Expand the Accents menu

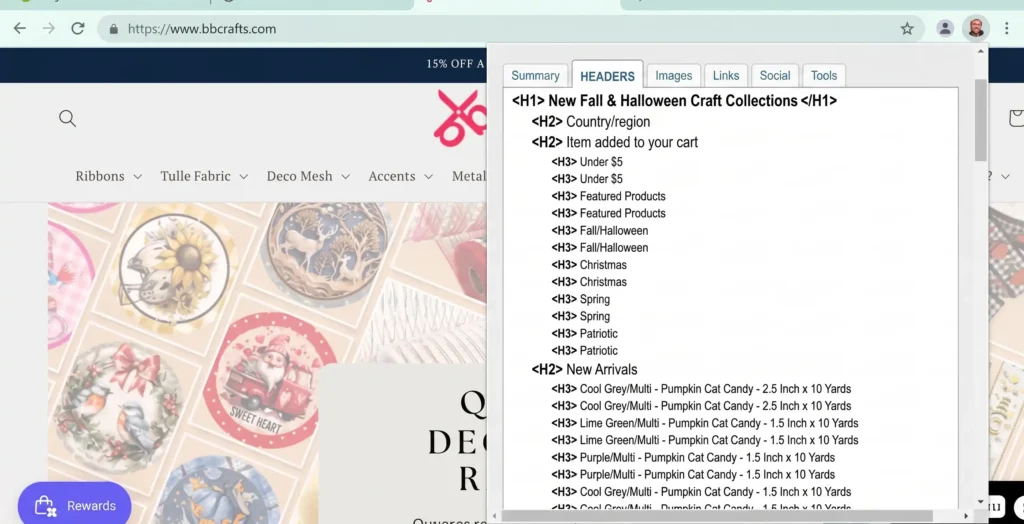[x=400, y=176]
